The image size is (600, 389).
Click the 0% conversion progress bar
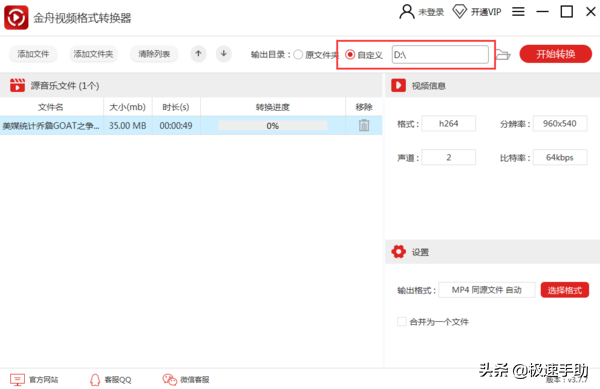[272, 125]
